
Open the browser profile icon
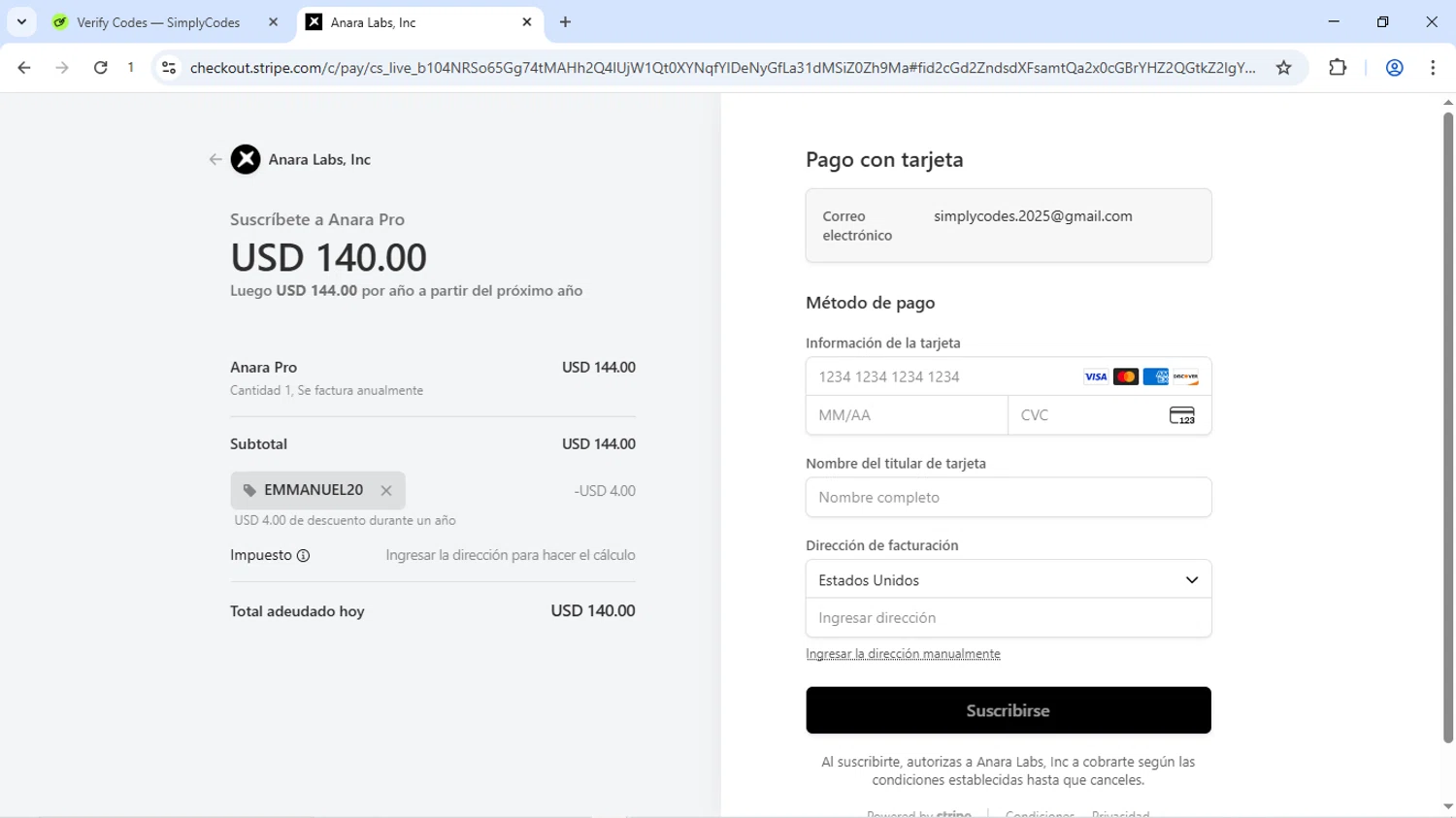pyautogui.click(x=1395, y=68)
